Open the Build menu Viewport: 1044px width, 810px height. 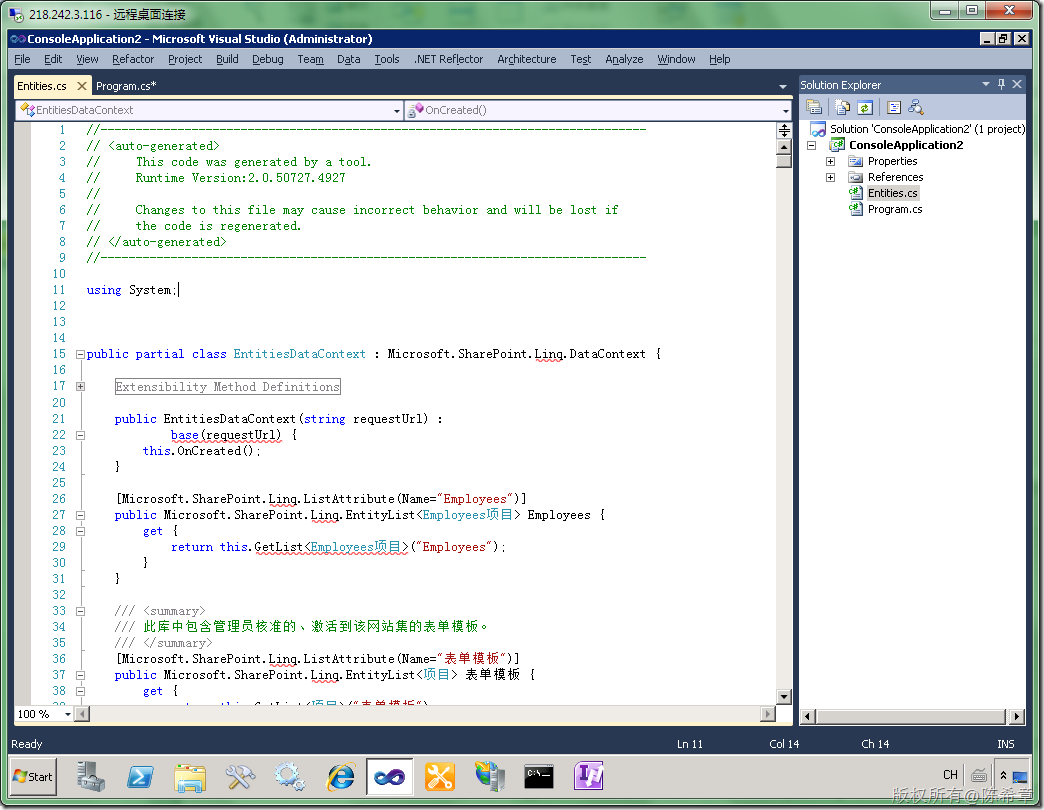[x=227, y=59]
